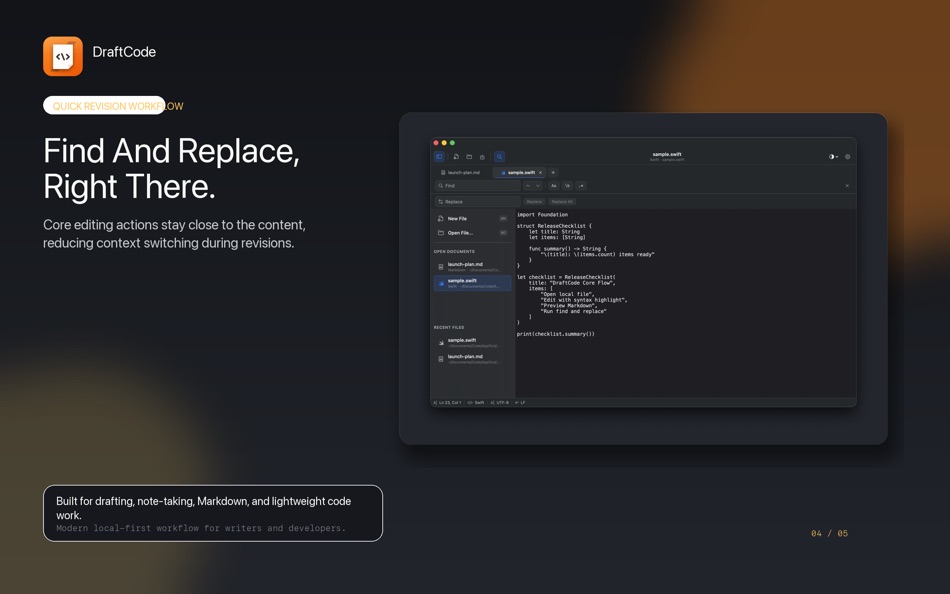950x594 pixels.
Task: Toggle the sidebar panel icon in toolbar
Action: (439, 156)
